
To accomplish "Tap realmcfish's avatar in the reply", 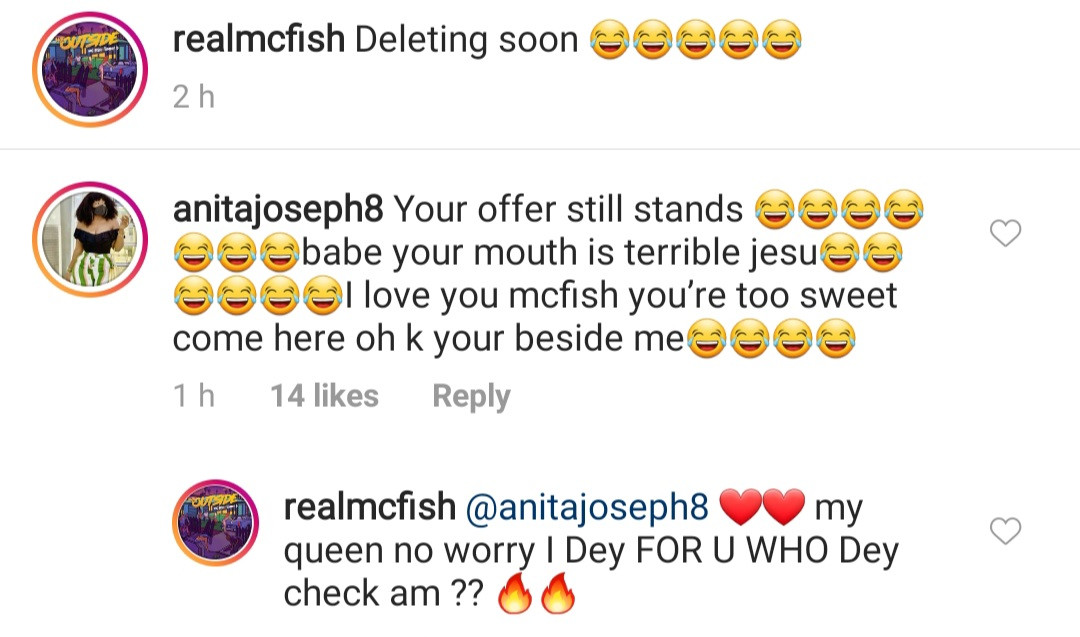I will pyautogui.click(x=216, y=536).
